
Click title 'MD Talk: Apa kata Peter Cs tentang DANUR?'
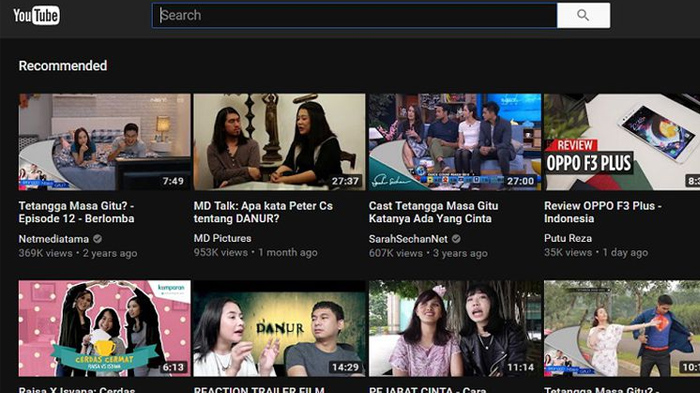(x=263, y=212)
